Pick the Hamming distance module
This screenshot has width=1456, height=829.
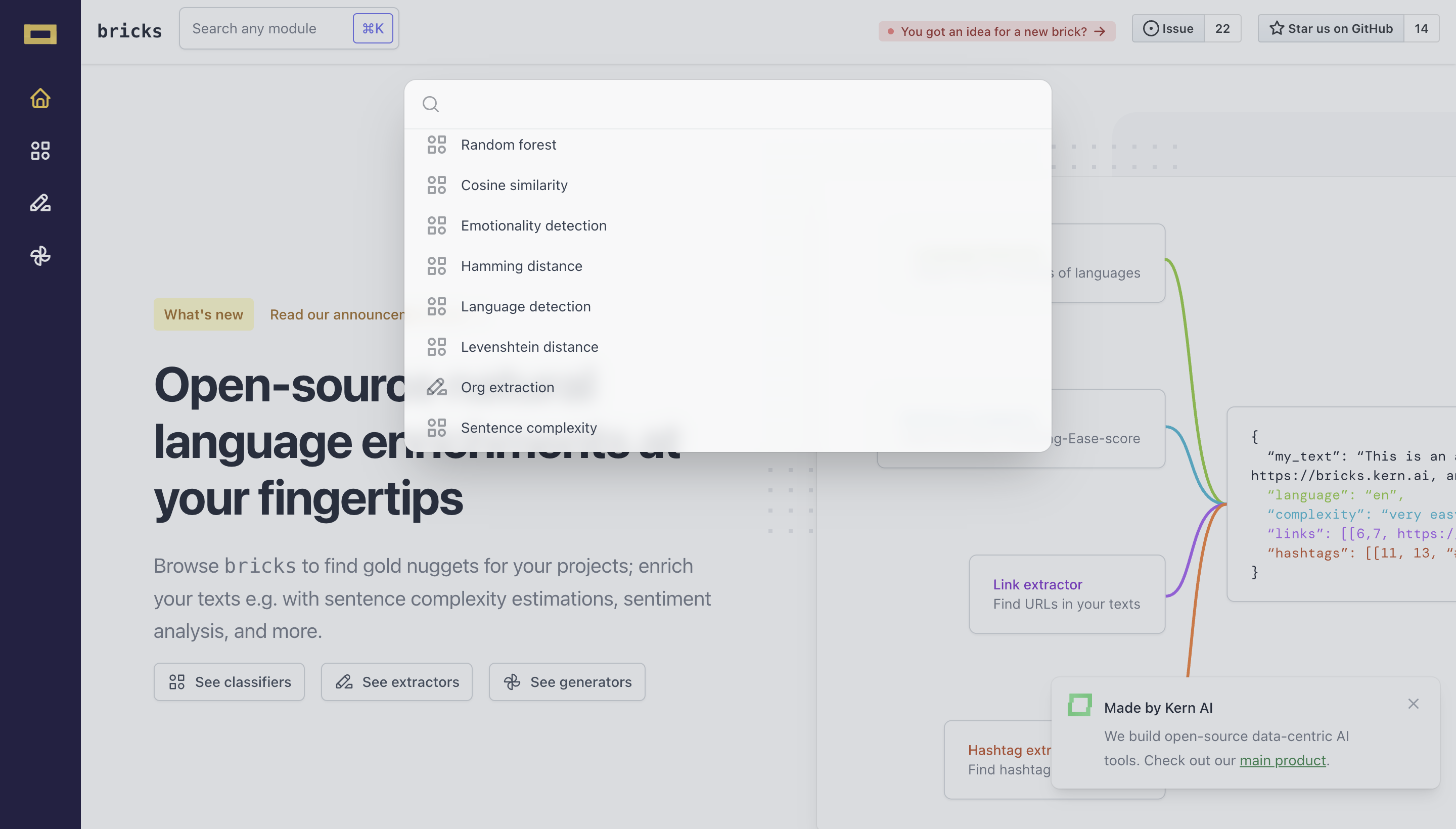point(521,266)
